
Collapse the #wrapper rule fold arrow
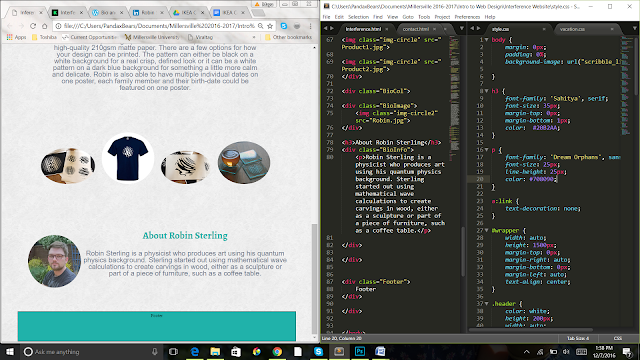click(487, 230)
